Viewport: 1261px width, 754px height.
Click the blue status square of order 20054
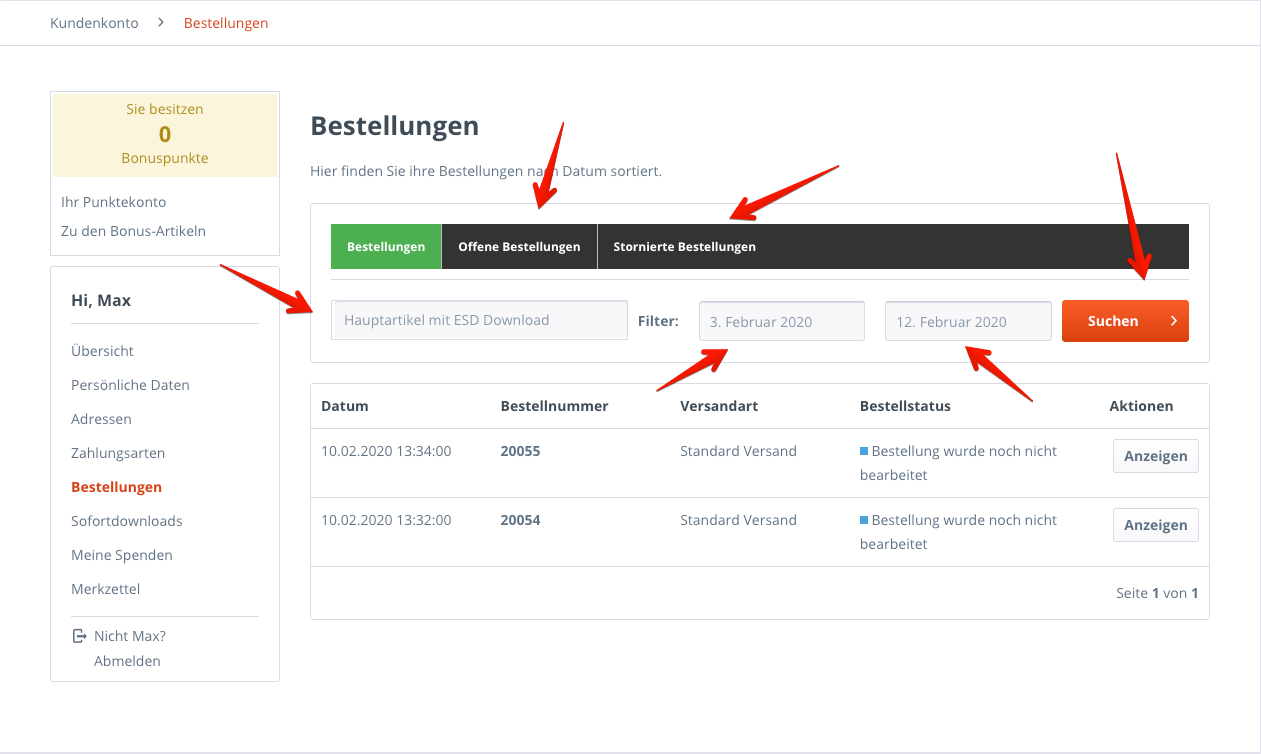864,520
